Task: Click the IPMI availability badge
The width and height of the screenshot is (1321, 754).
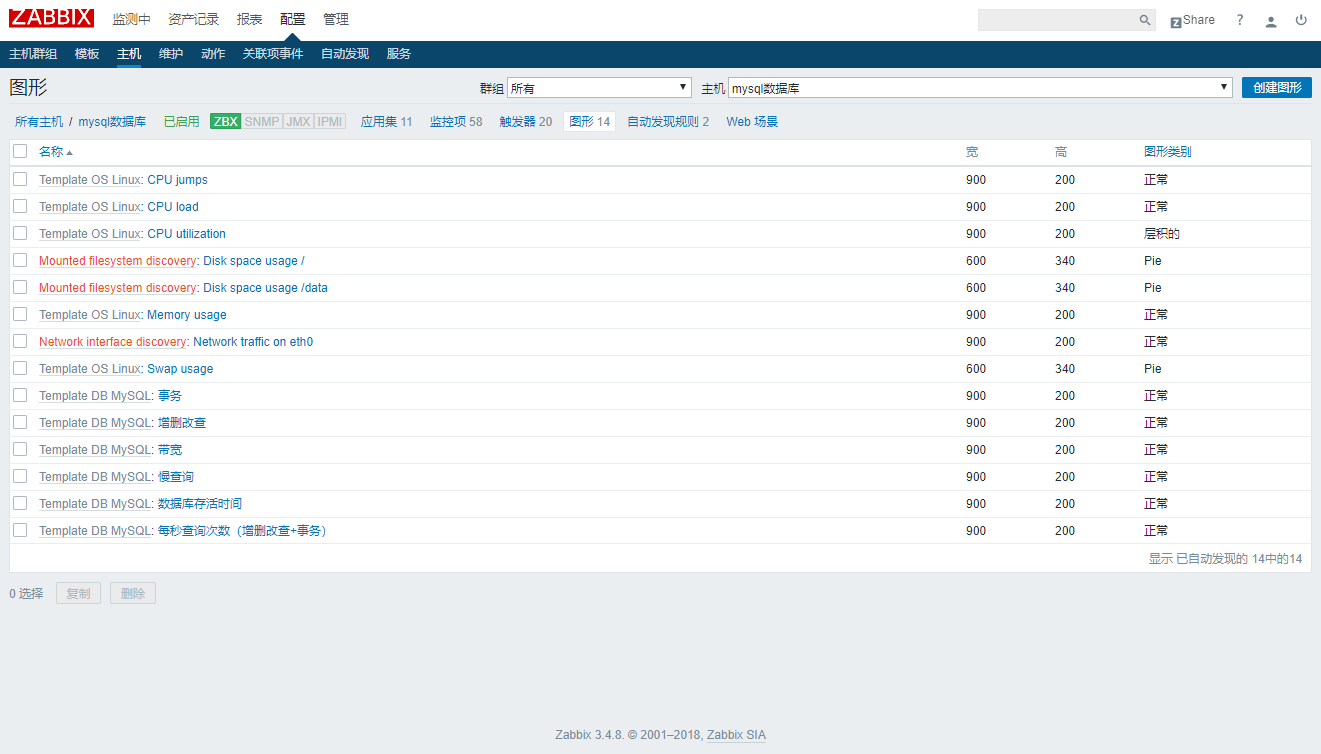Action: (x=330, y=122)
